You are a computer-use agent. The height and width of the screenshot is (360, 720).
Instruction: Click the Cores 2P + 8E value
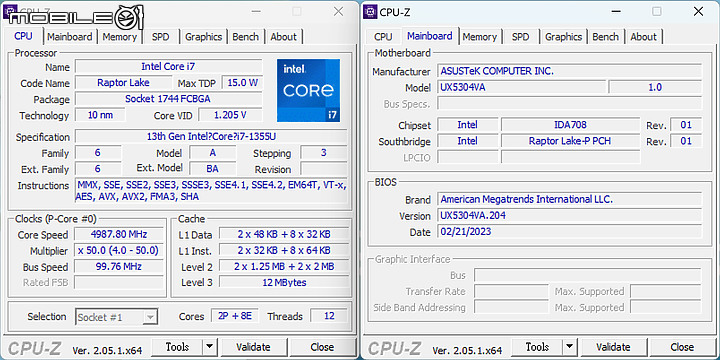(x=235, y=316)
